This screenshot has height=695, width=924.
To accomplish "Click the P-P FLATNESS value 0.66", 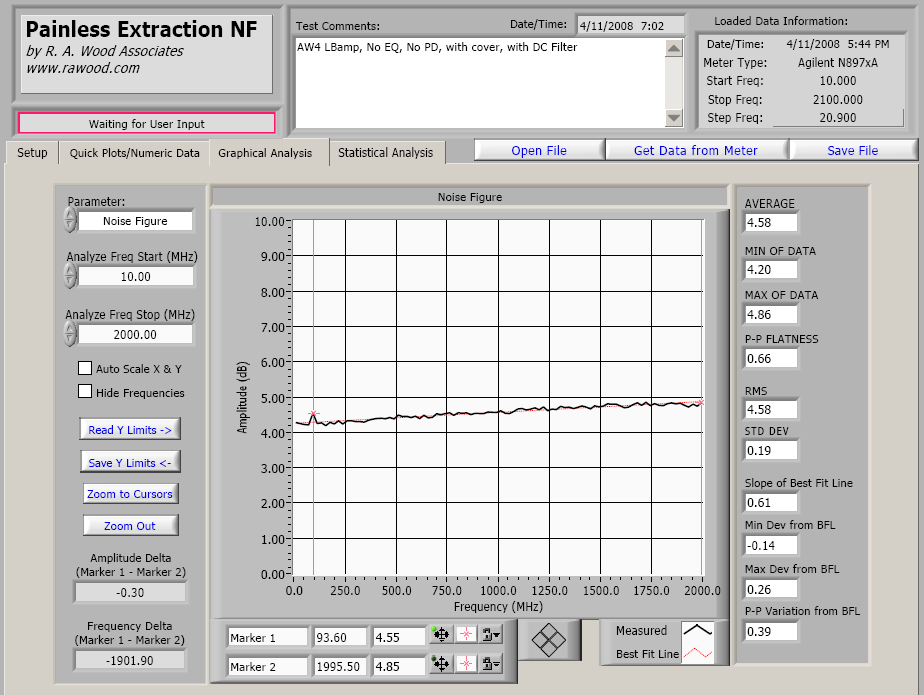I will tap(771, 358).
